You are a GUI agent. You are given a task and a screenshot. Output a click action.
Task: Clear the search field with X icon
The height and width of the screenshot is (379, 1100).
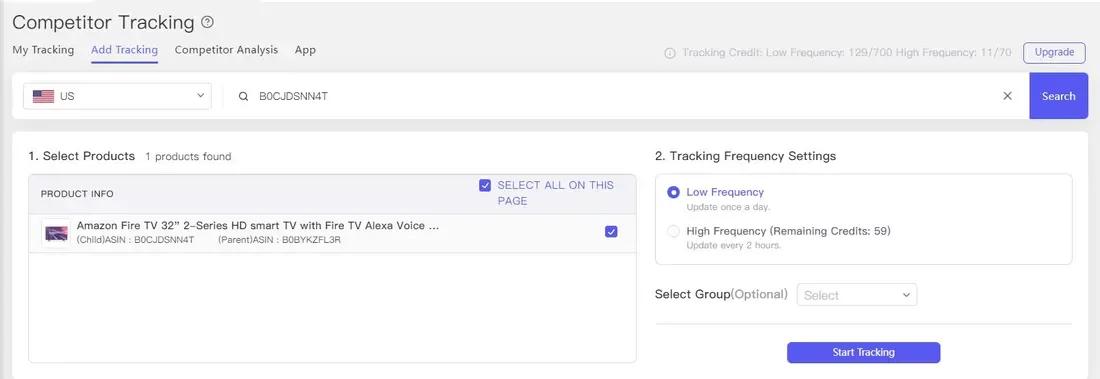pyautogui.click(x=1007, y=96)
